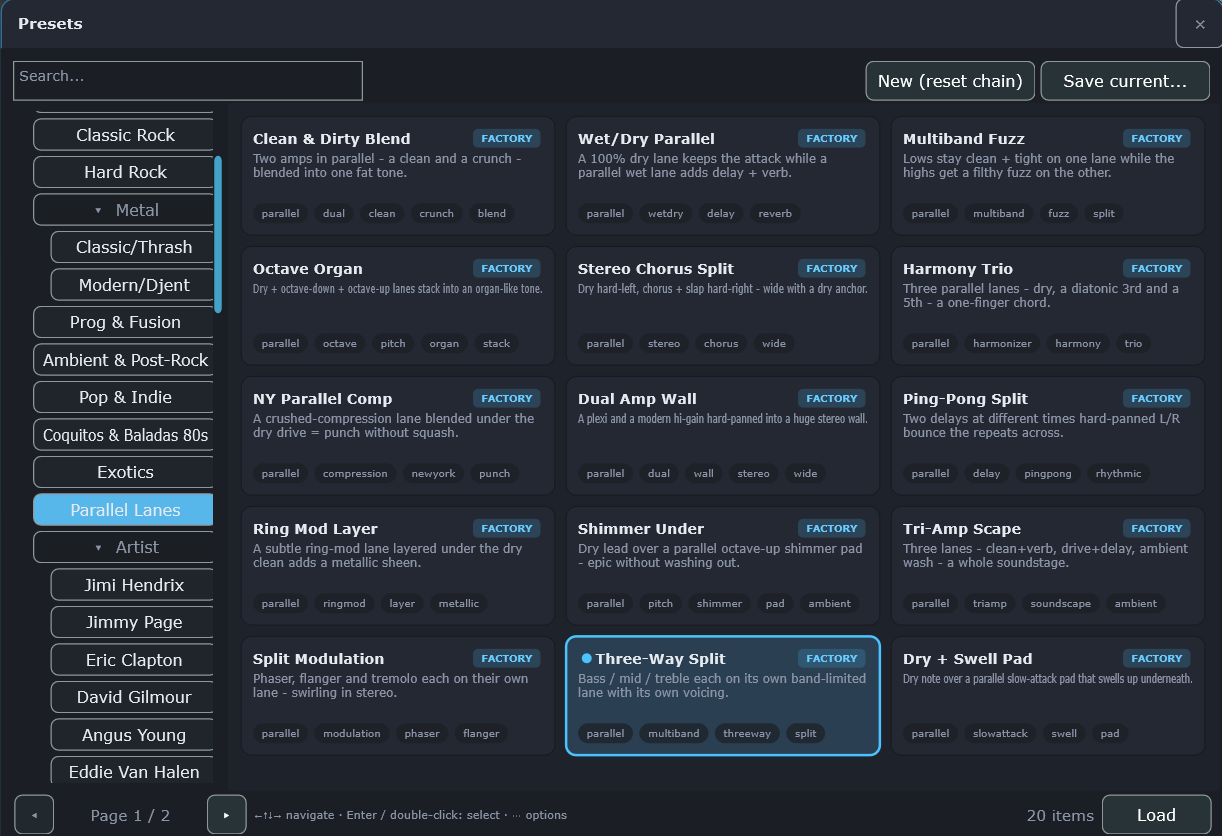Click the crunch tag on Clean & Dirty Blend
This screenshot has height=836, width=1222.
437,213
